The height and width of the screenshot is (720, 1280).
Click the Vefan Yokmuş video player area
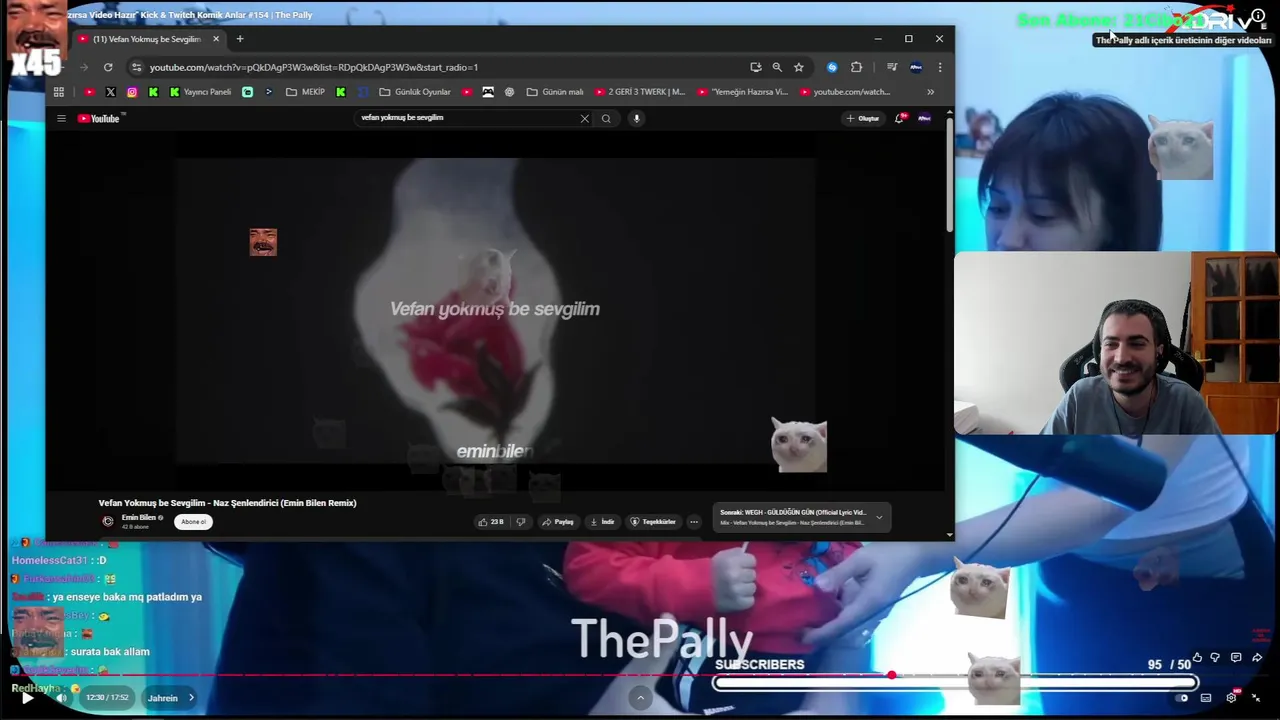tap(496, 310)
